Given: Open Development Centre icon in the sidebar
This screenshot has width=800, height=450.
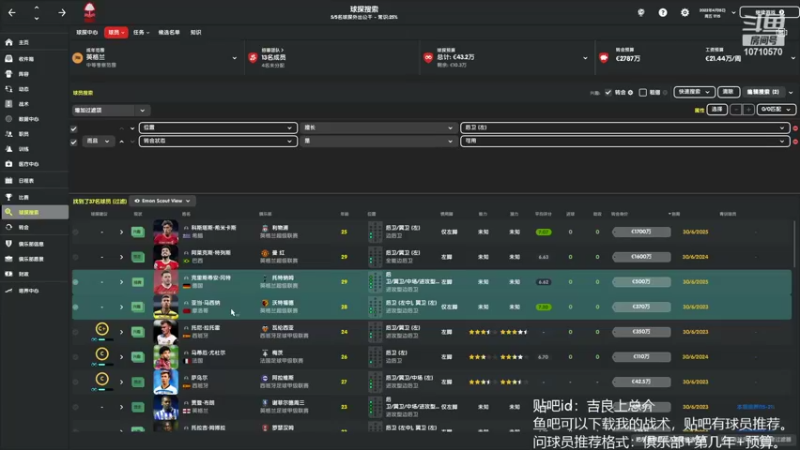Looking at the screenshot, I should pyautogui.click(x=9, y=291).
